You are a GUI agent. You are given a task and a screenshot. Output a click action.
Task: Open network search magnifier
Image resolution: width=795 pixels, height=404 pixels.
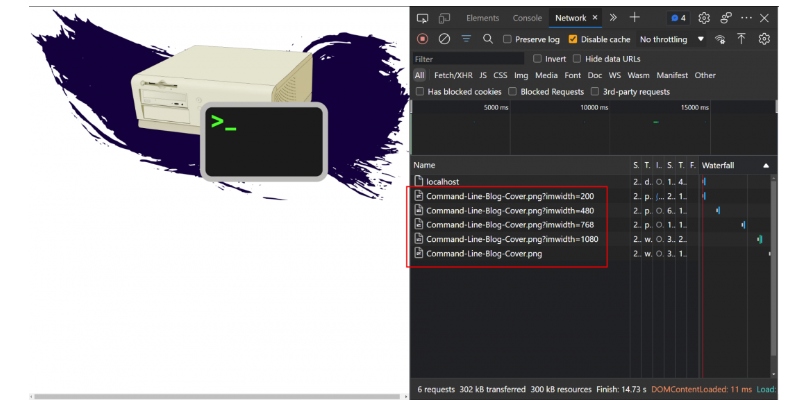pos(488,39)
